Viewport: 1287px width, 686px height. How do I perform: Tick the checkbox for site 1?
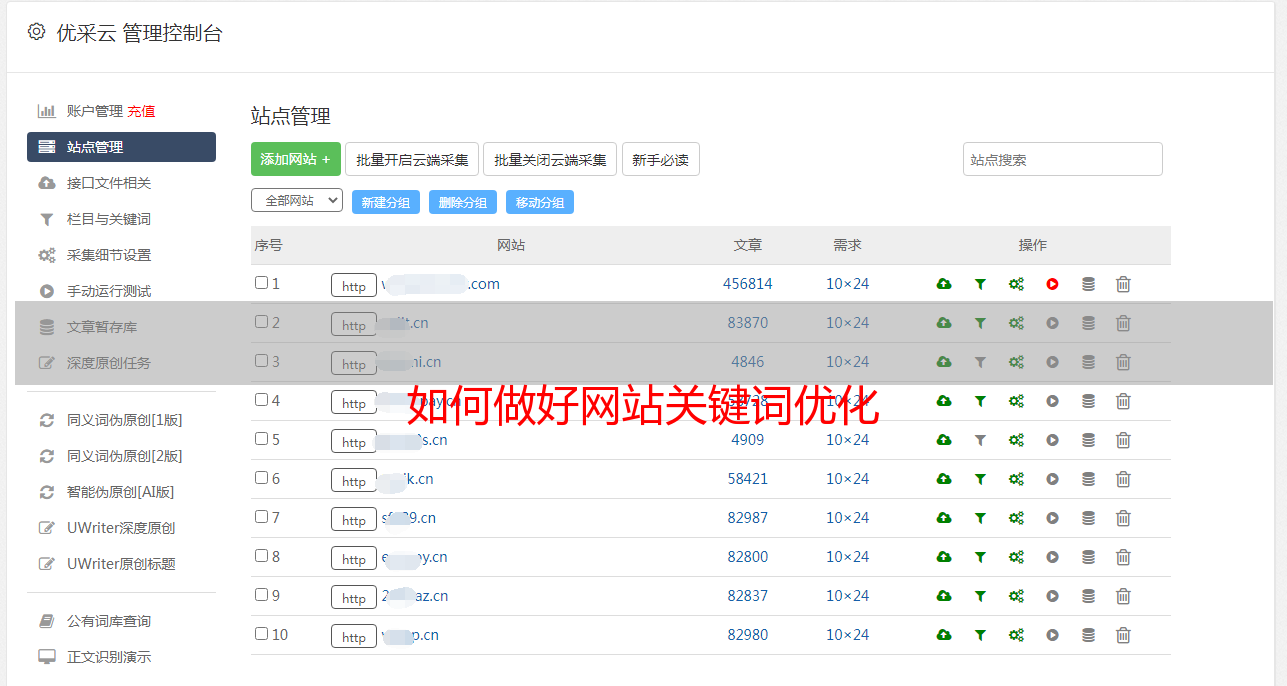pos(261,283)
